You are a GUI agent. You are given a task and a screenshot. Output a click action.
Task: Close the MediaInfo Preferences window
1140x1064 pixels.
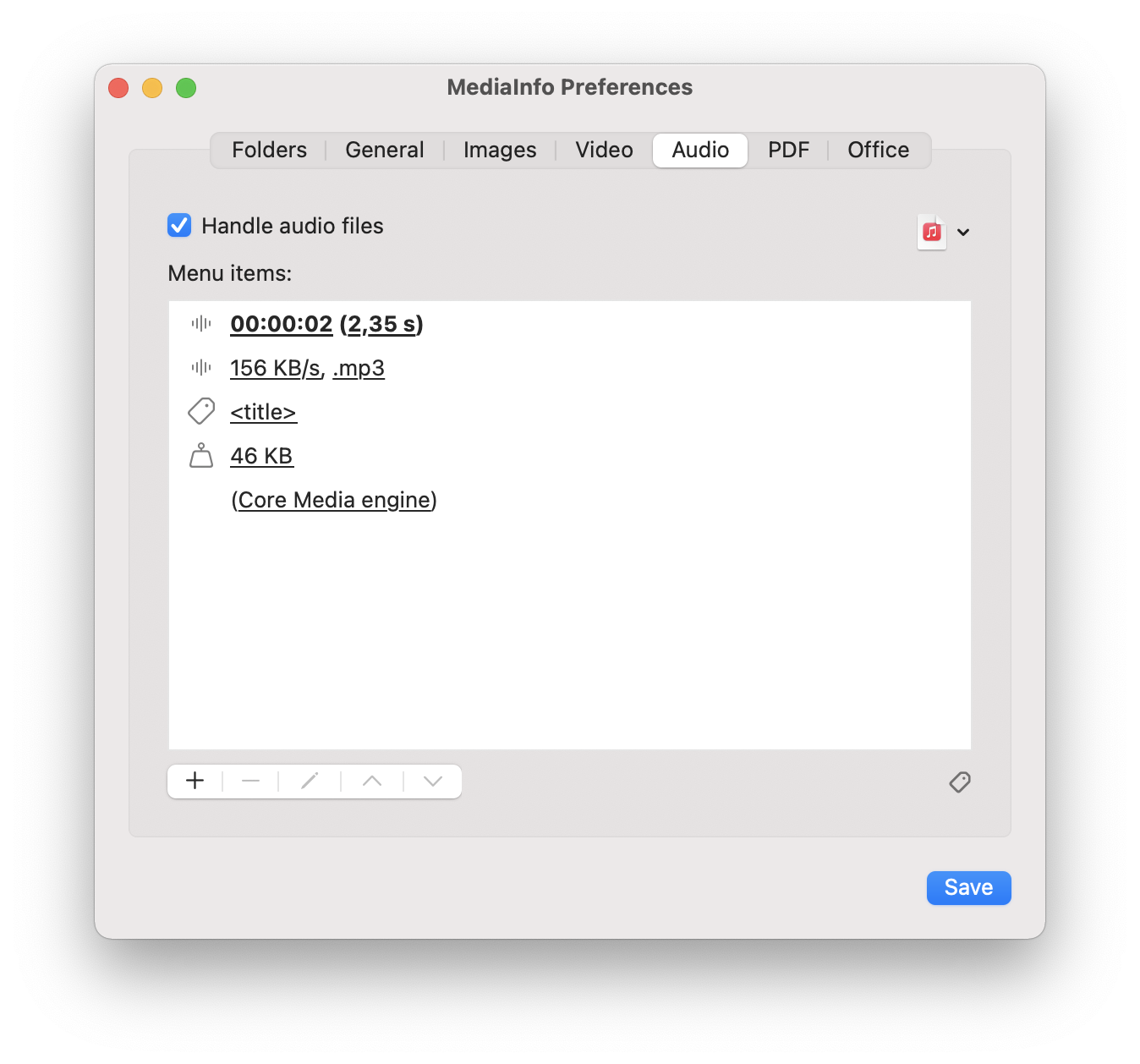pyautogui.click(x=118, y=88)
